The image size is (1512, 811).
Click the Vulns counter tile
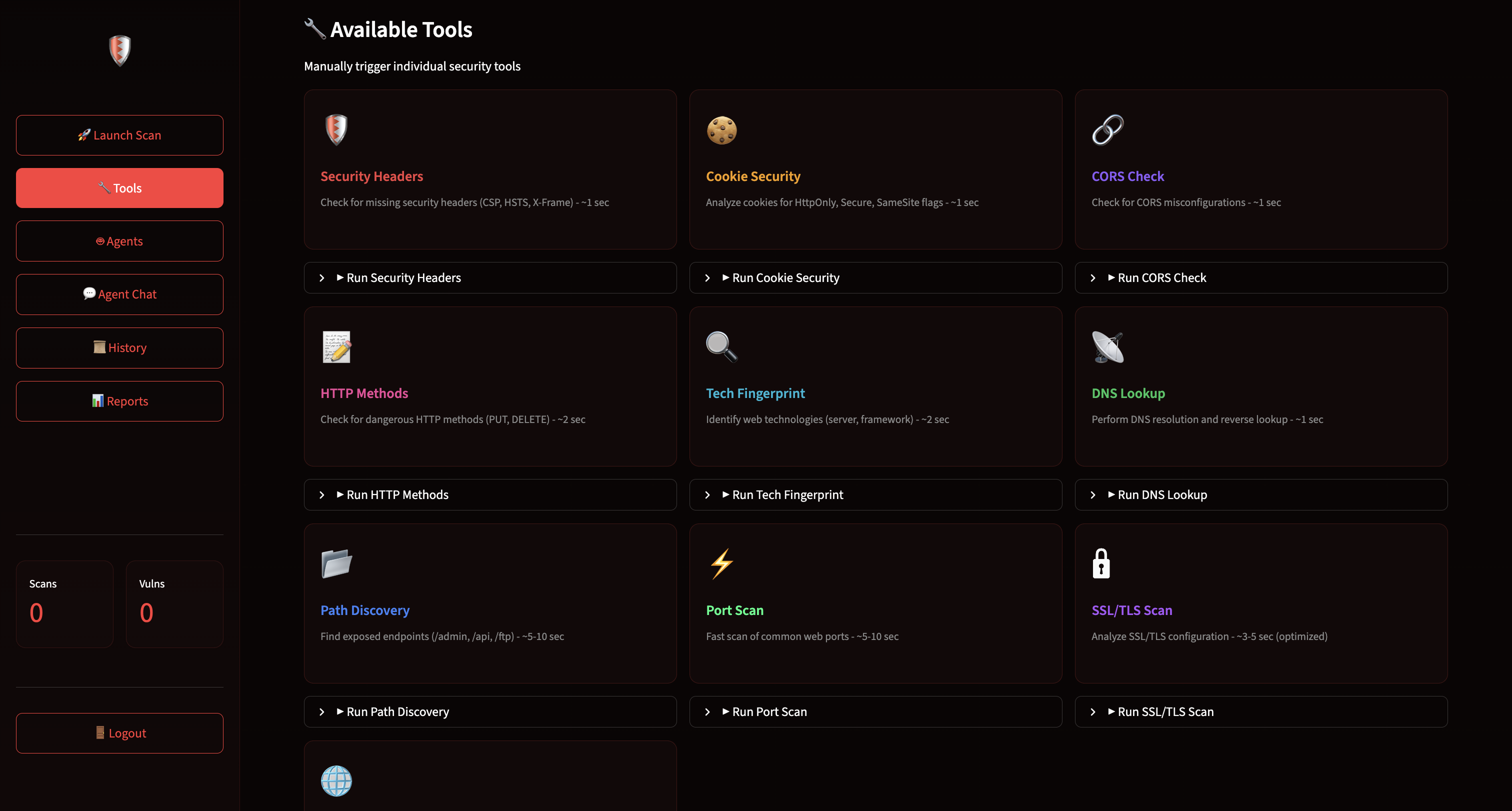pos(174,604)
